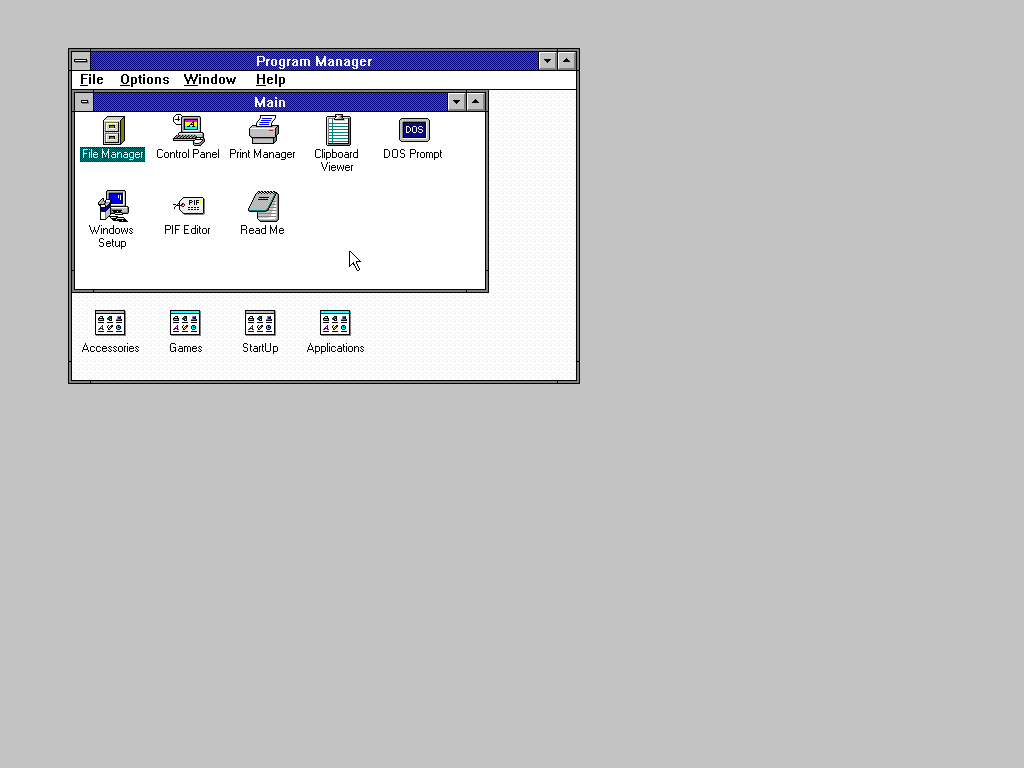Open the Program Manager control menu box

80,61
